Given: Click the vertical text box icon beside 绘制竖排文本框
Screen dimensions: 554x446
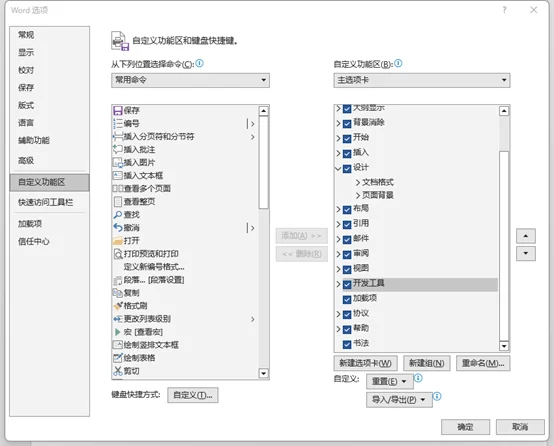Looking at the screenshot, I should (118, 345).
